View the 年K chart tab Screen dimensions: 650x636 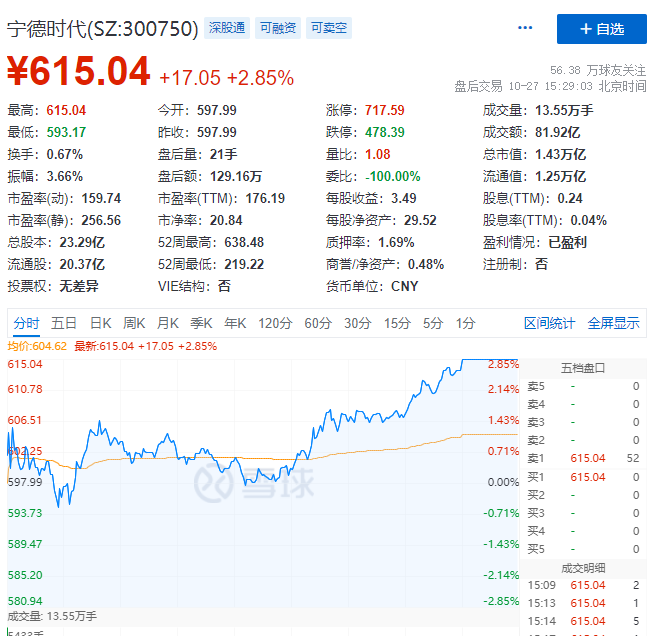point(235,323)
